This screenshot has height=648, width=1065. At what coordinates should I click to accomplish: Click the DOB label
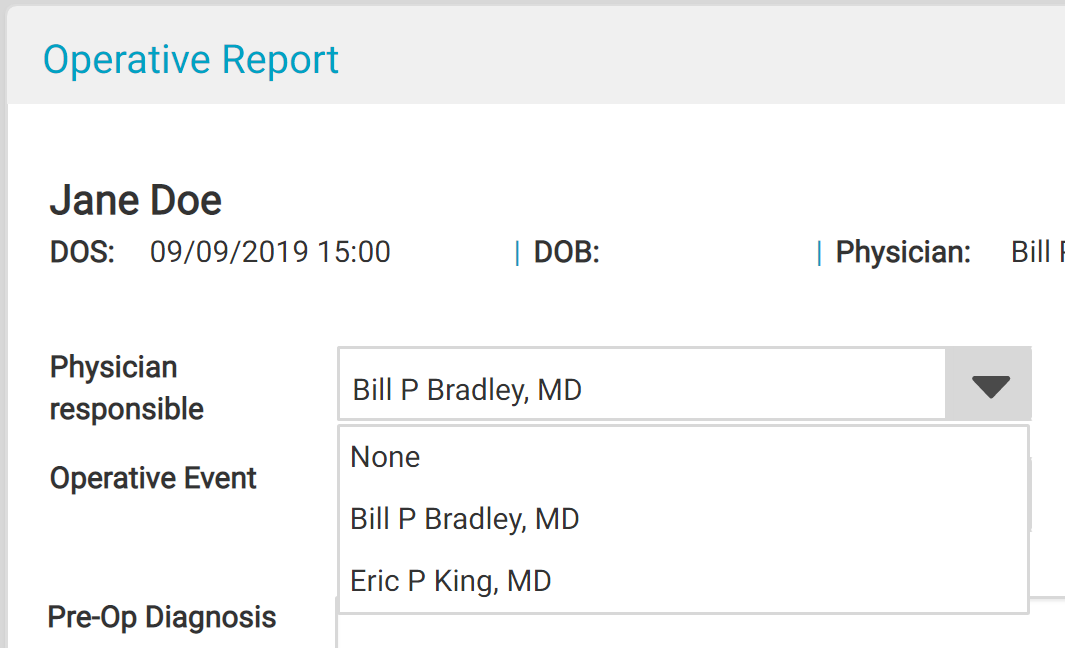[x=566, y=252]
